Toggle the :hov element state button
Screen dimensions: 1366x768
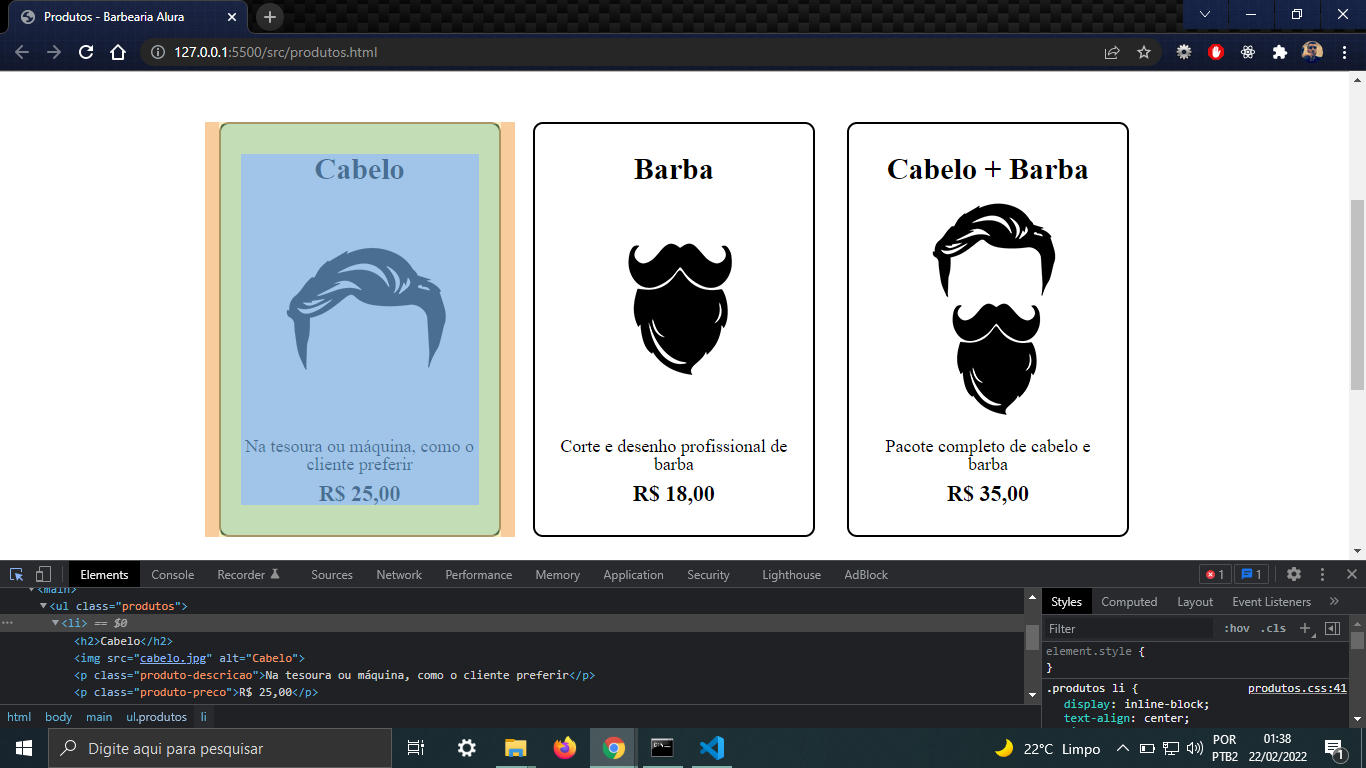(x=1237, y=628)
